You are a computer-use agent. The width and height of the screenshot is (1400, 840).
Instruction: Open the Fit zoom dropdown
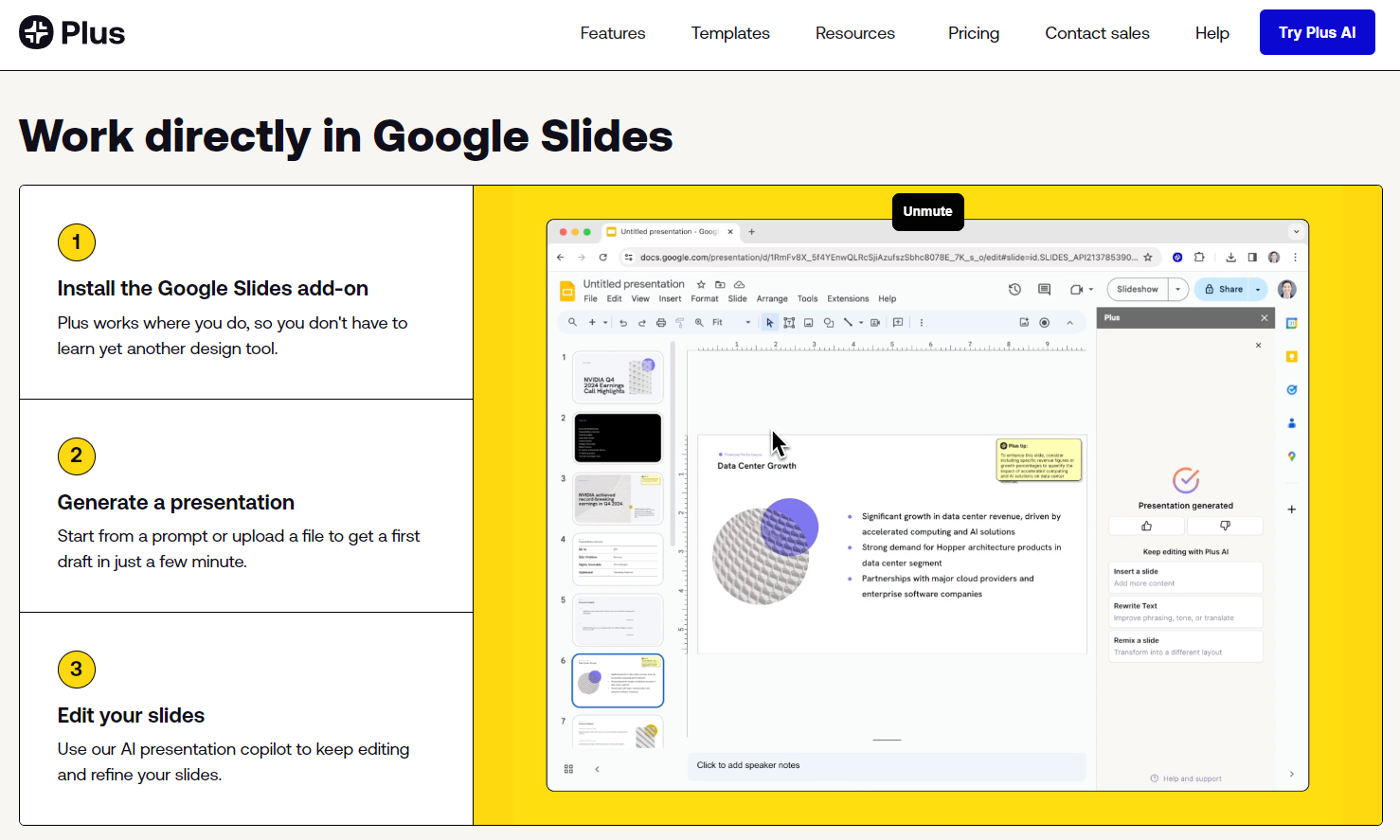[731, 323]
